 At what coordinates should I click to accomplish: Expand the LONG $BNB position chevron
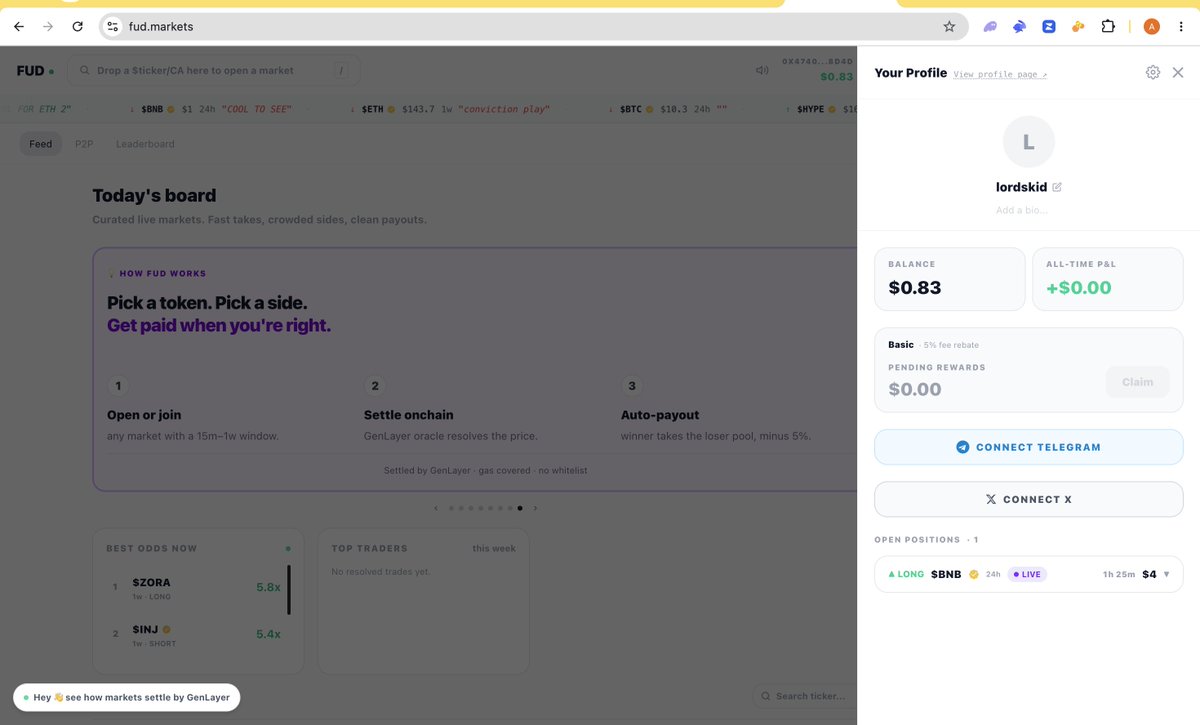pyautogui.click(x=1166, y=574)
